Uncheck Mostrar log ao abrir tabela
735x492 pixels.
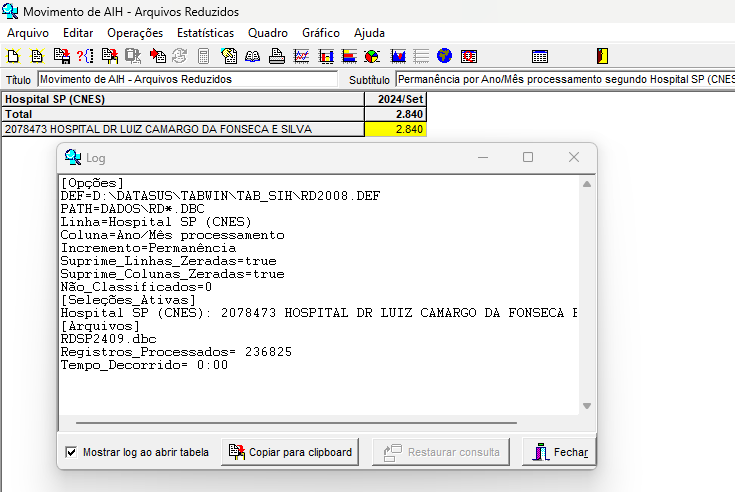71,452
